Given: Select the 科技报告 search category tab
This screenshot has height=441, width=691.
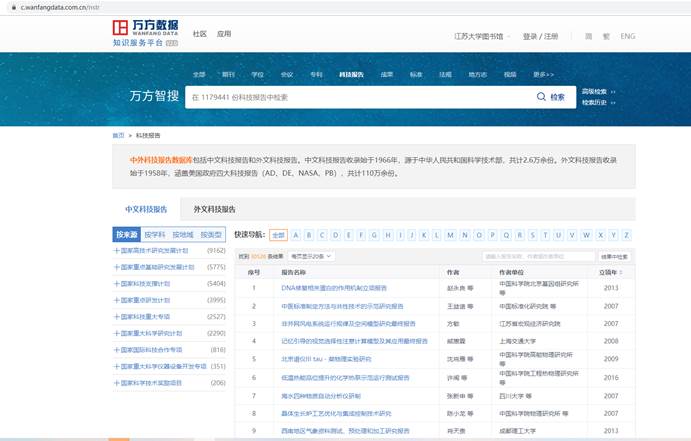Looking at the screenshot, I should [351, 74].
